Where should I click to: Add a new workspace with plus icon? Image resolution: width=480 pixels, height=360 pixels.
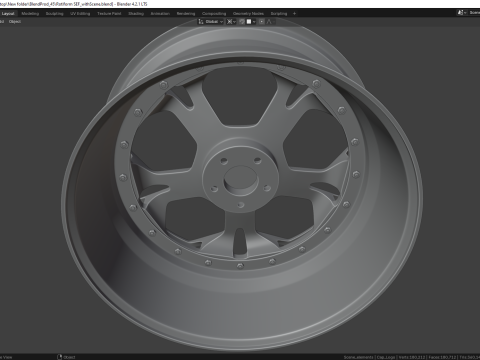point(294,14)
